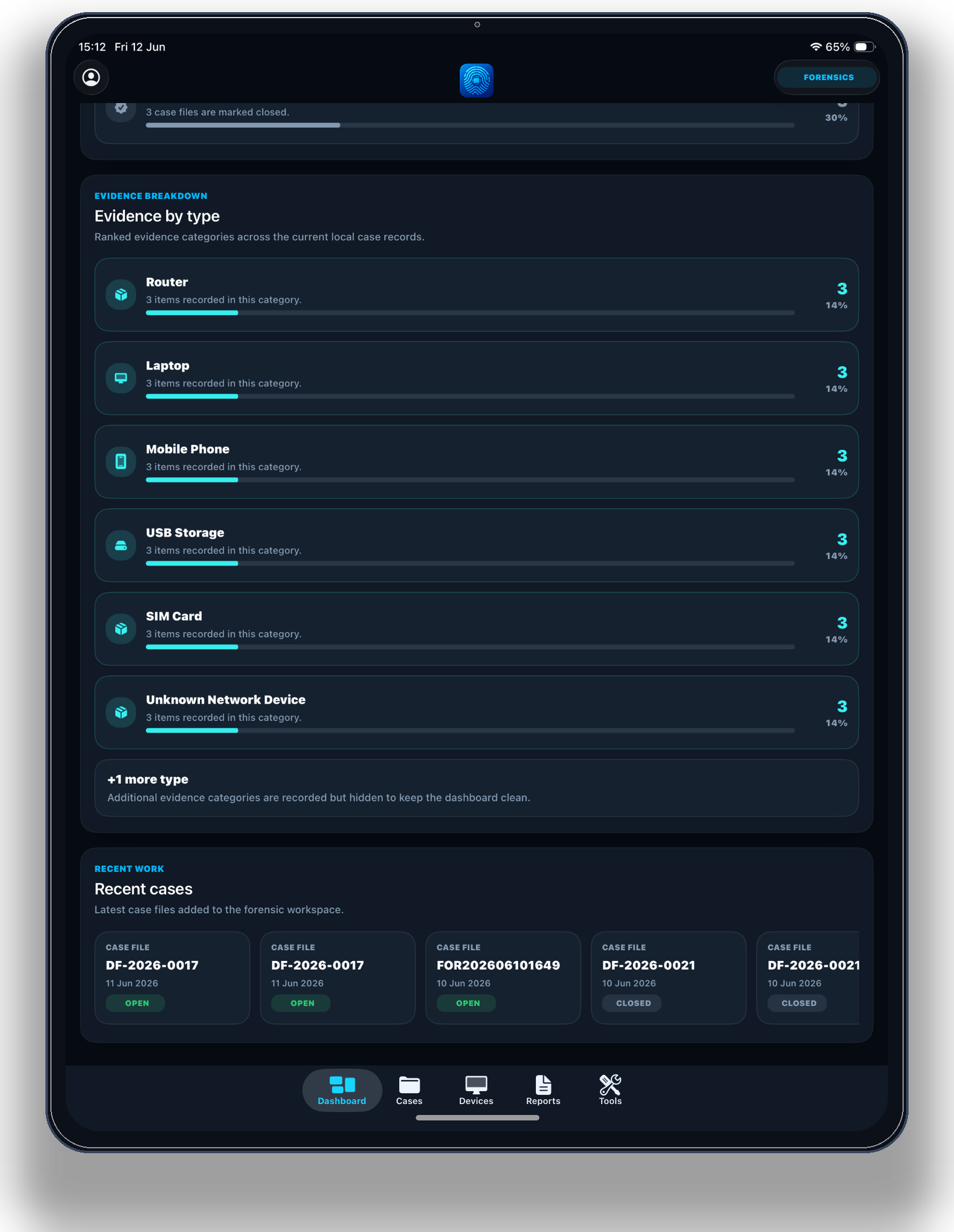Open the Reports tab
954x1232 pixels.
[543, 1090]
